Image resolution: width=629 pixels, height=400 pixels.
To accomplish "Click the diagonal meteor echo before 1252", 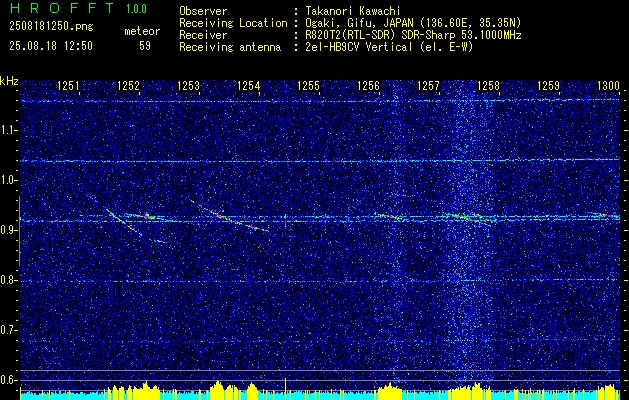I will (122, 220).
